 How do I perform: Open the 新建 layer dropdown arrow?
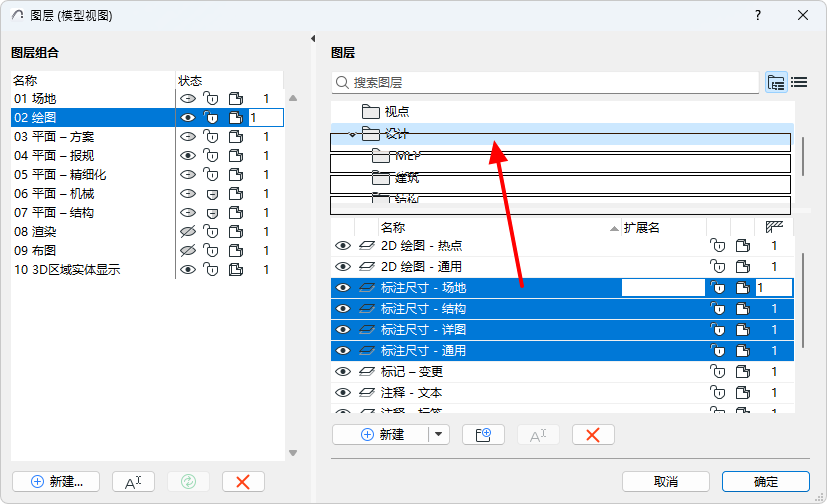pyautogui.click(x=438, y=435)
